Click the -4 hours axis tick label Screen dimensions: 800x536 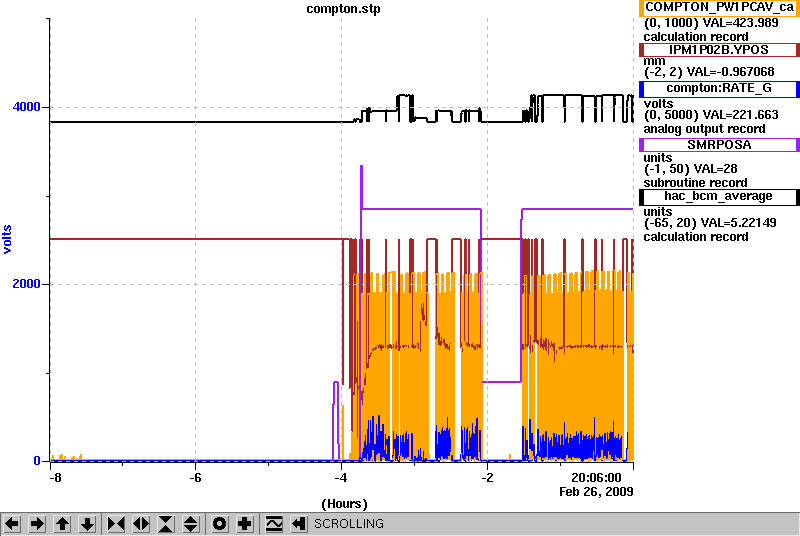(341, 478)
